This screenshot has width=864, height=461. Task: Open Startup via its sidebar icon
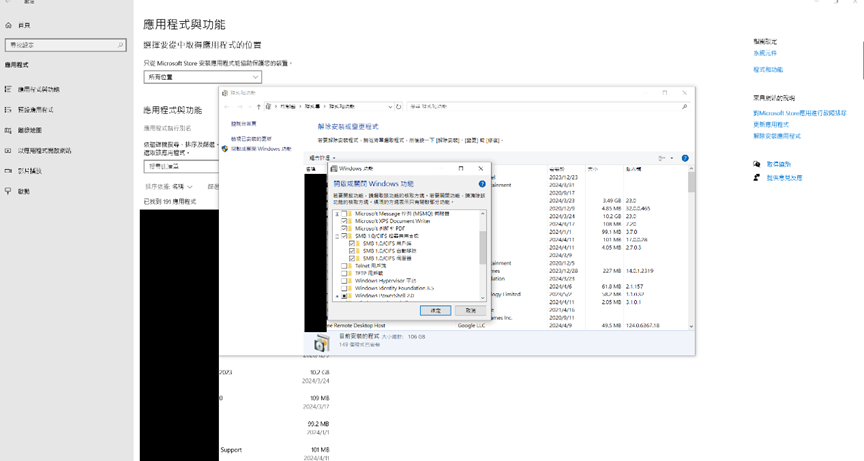coord(8,191)
